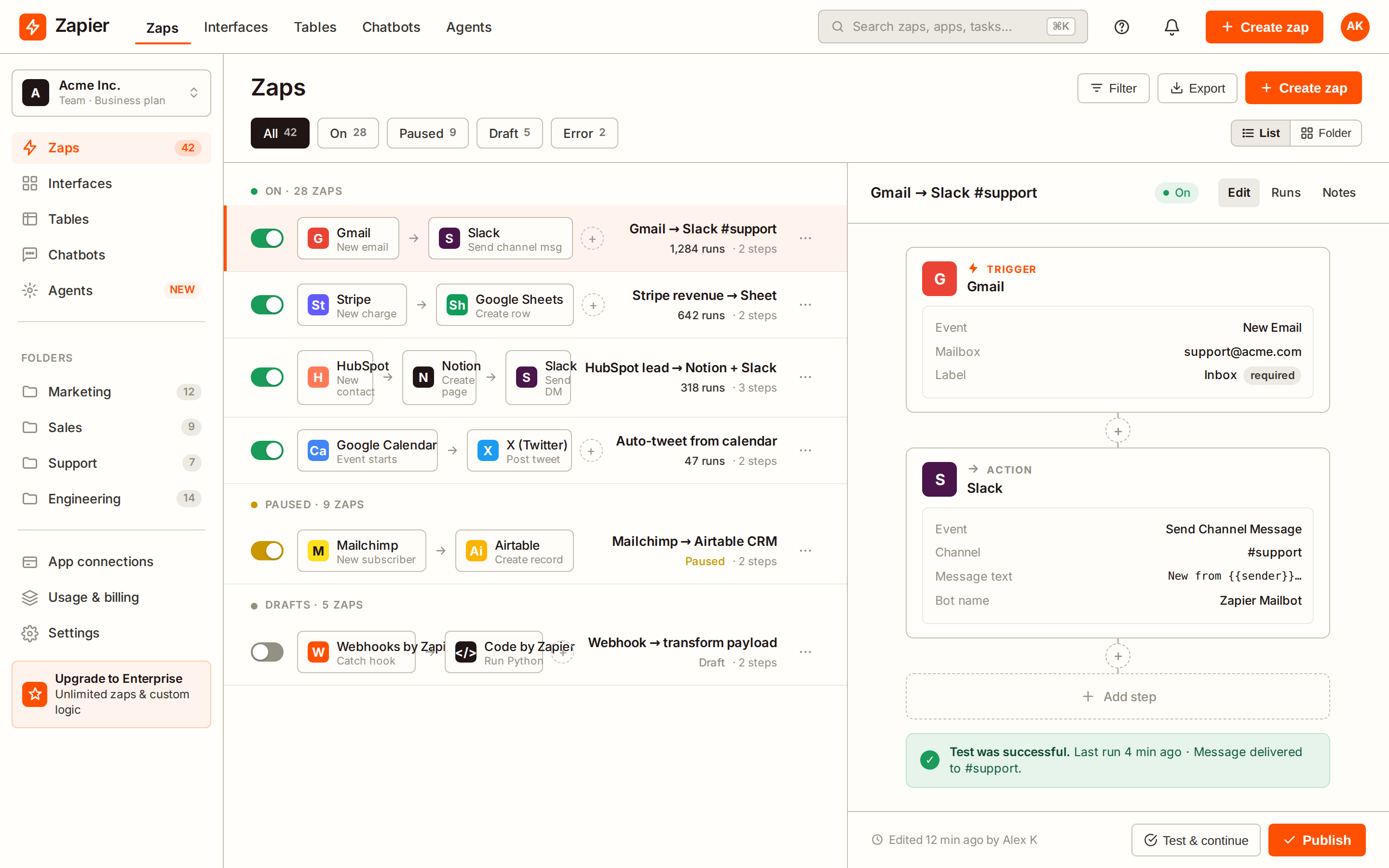
Task: Toggle the Auto-tweet from calendar zap
Action: tap(267, 451)
